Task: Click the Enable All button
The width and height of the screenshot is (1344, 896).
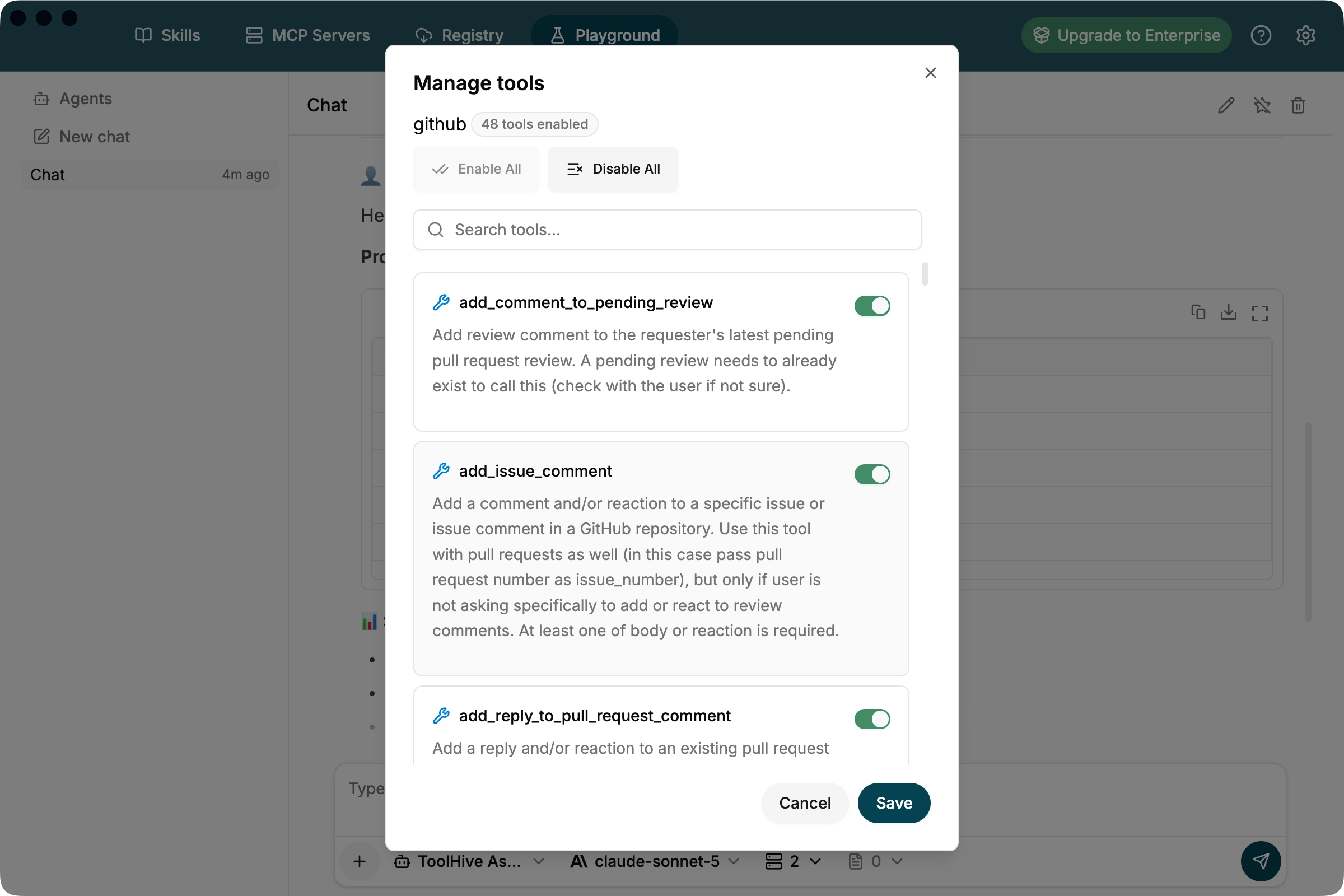Action: pyautogui.click(x=476, y=169)
